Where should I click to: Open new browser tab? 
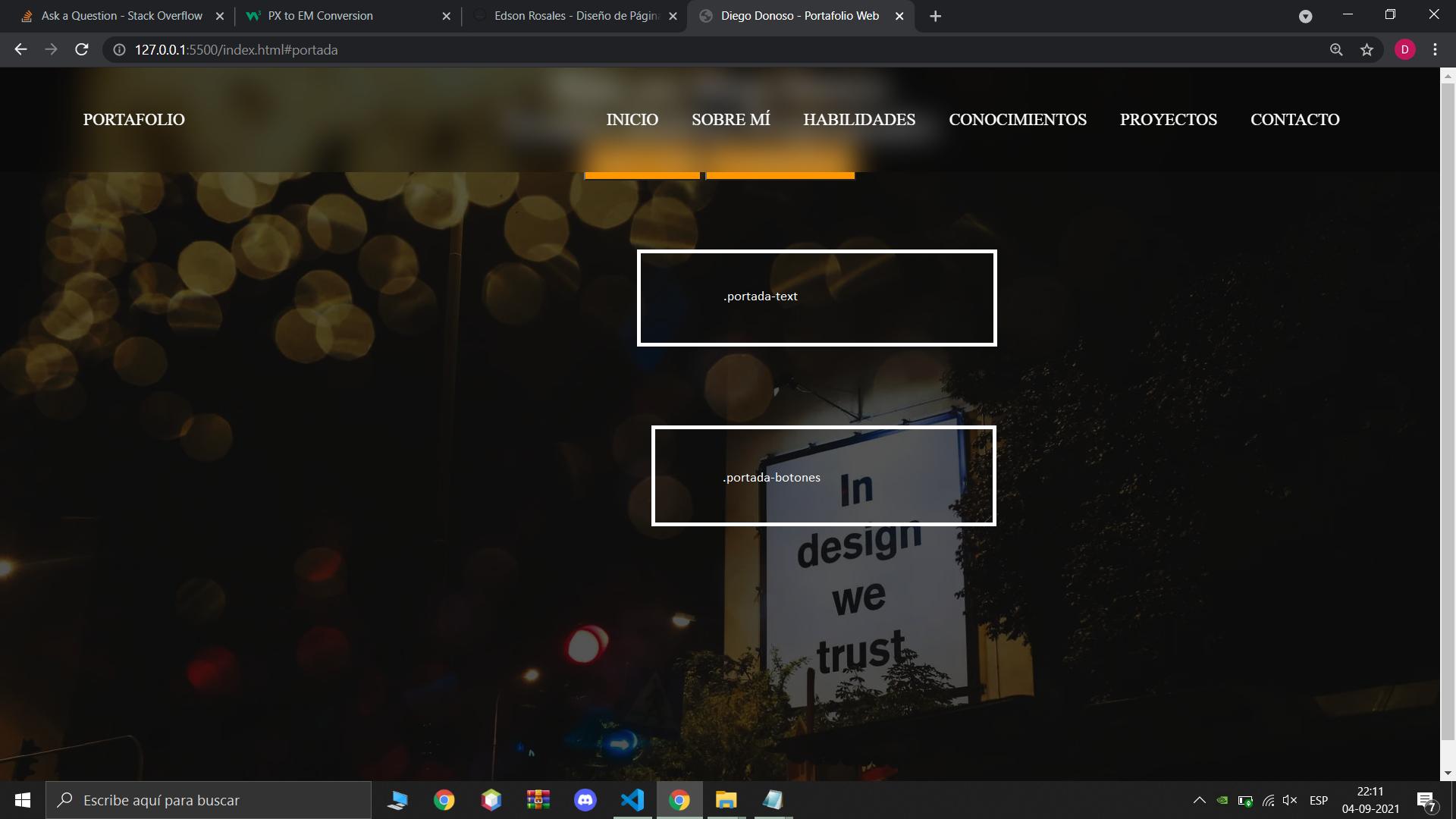tap(935, 16)
